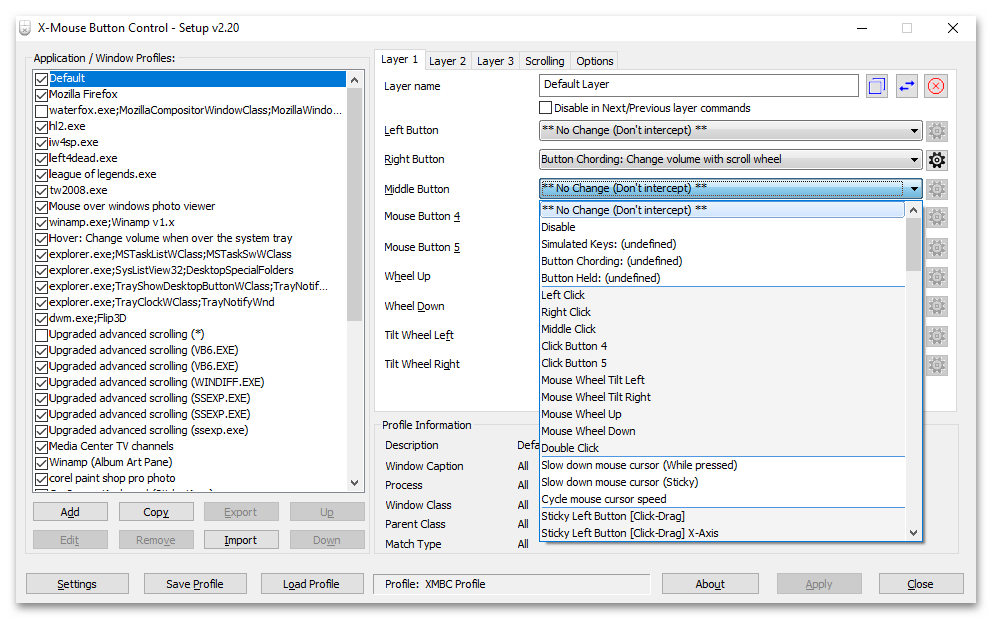
Task: Open the Right Button dropdown
Action: point(730,159)
